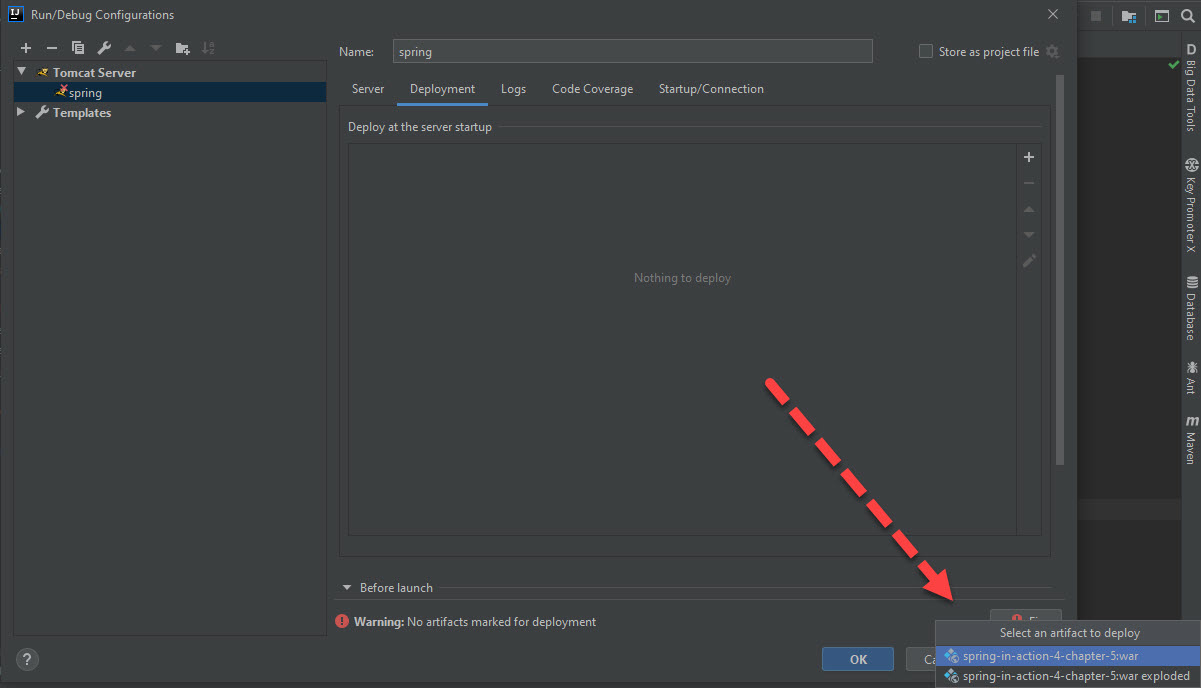The height and width of the screenshot is (688, 1201).
Task: Move configuration up in the left toolbar
Action: (x=130, y=48)
